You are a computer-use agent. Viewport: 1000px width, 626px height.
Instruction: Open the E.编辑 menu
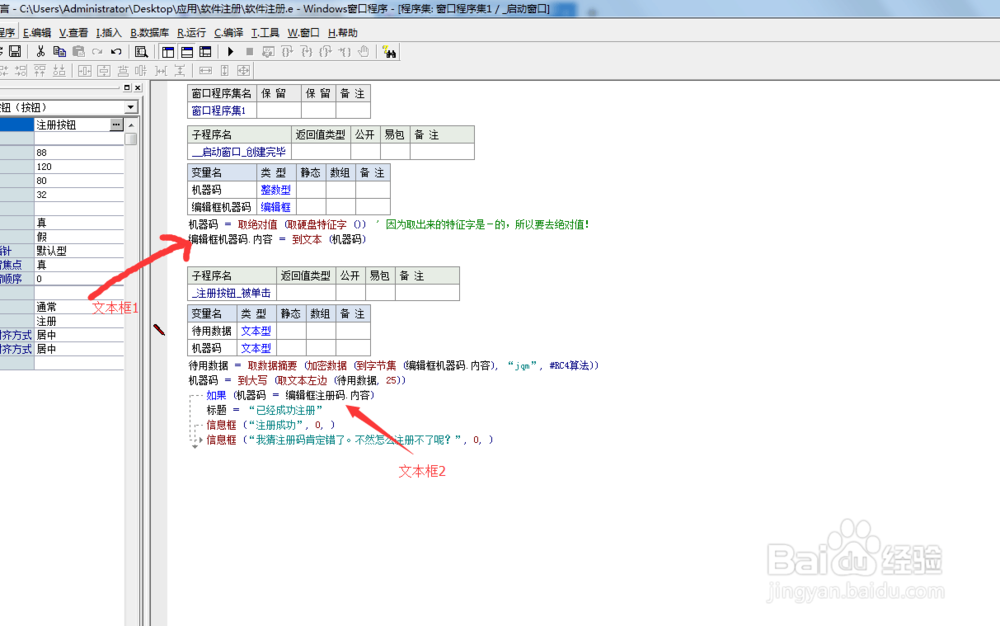(36, 33)
